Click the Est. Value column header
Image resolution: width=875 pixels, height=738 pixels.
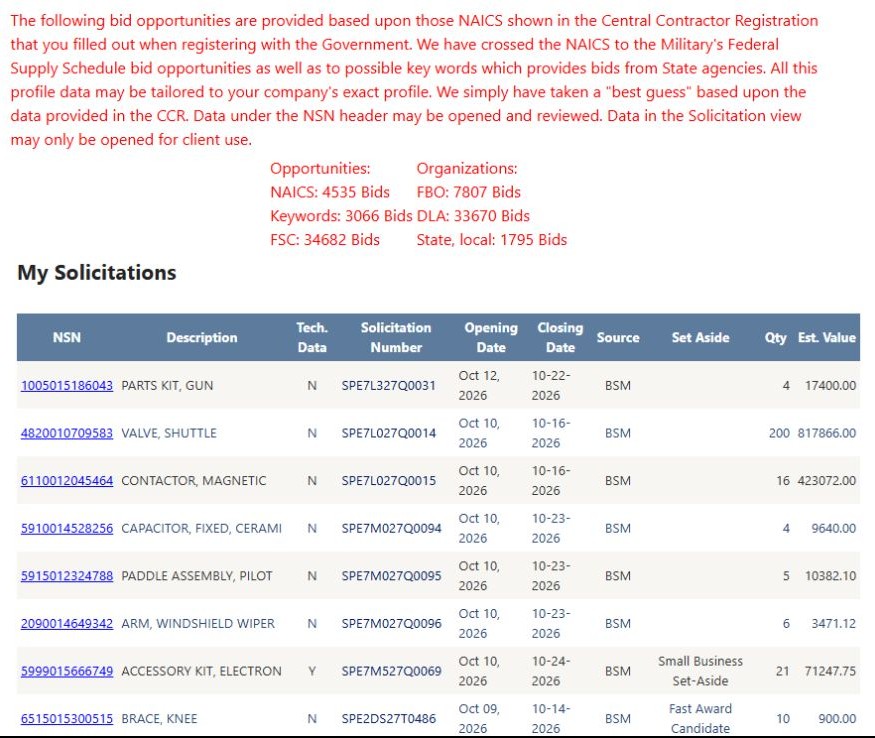tap(826, 337)
